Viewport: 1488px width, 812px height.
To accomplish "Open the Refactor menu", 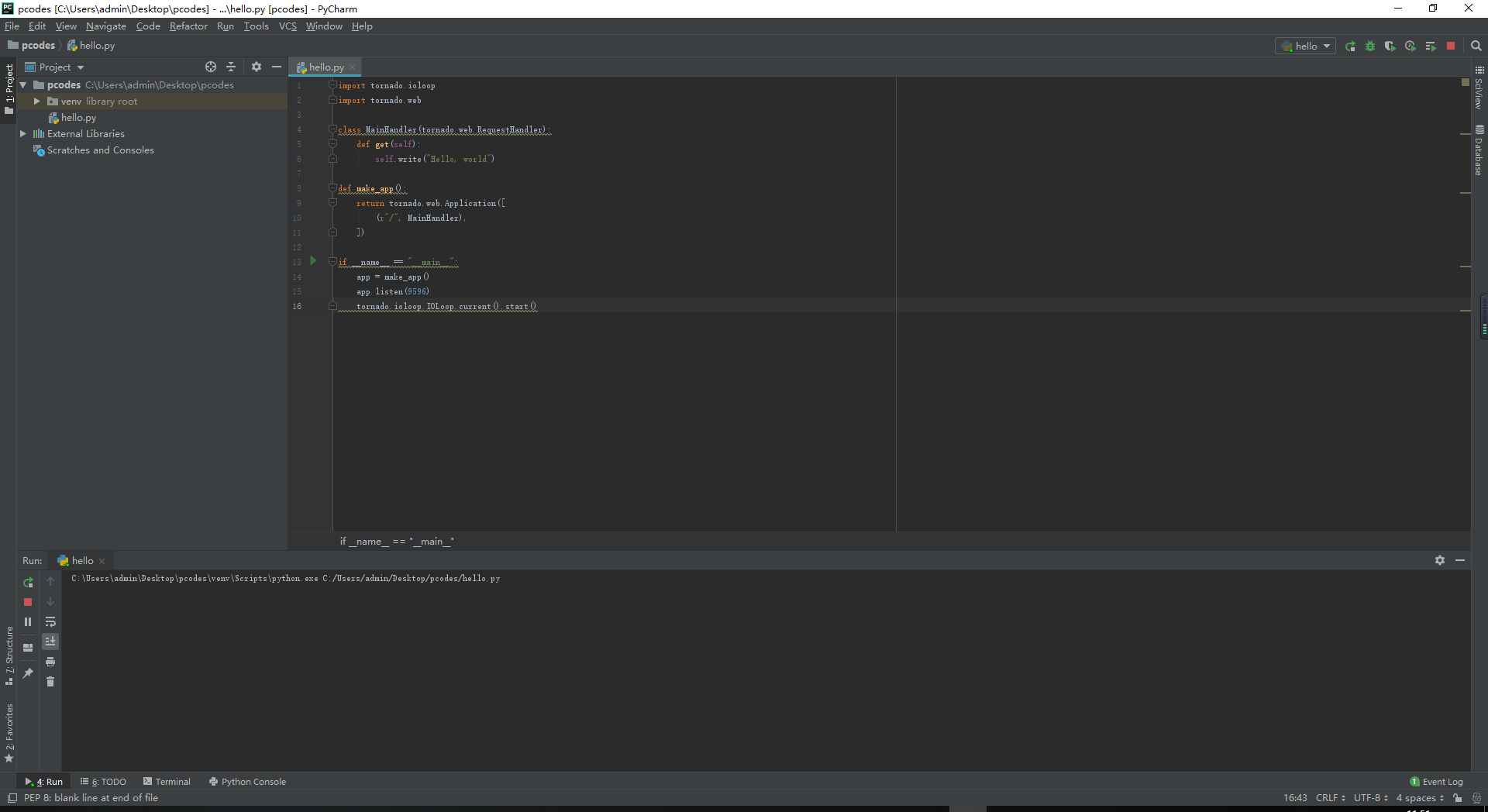I will click(188, 26).
